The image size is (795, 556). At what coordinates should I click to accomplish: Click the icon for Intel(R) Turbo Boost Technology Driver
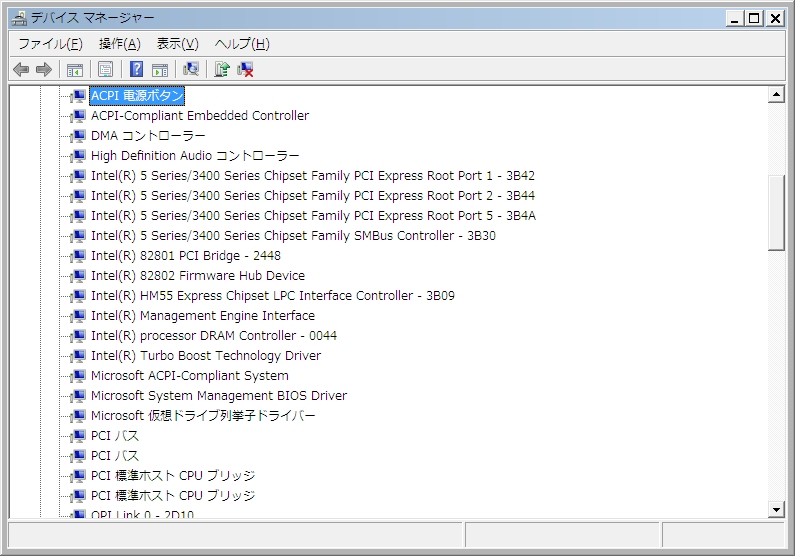pyautogui.click(x=79, y=356)
